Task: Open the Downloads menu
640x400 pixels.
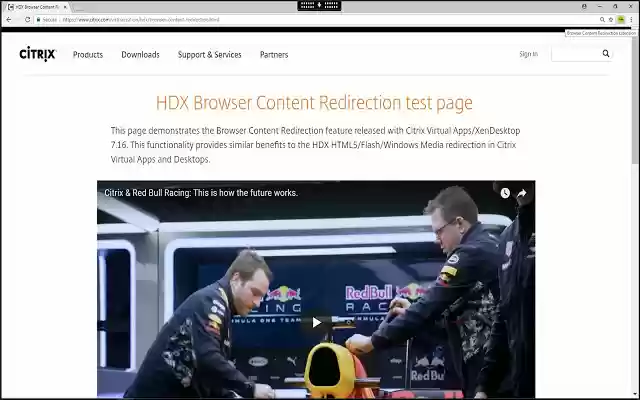Action: tap(140, 55)
